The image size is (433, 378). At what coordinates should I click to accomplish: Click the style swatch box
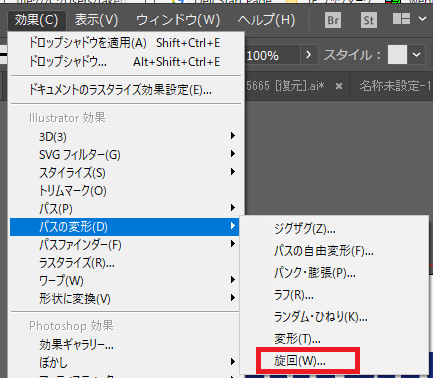point(397,54)
